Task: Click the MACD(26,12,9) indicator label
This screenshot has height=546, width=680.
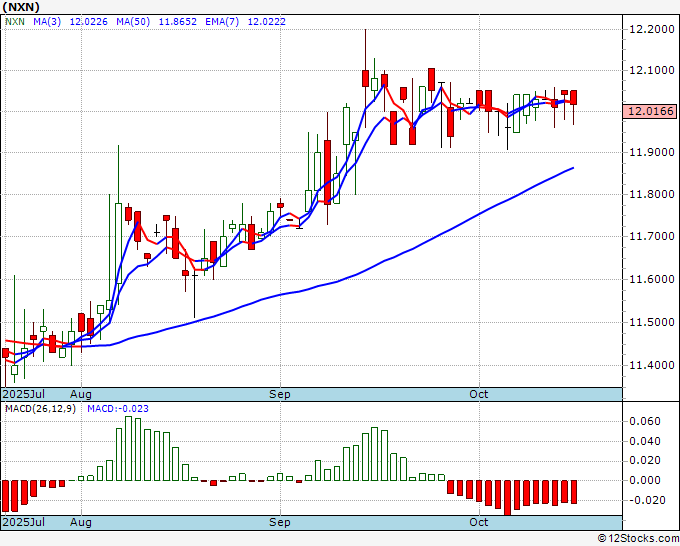Action: point(40,409)
